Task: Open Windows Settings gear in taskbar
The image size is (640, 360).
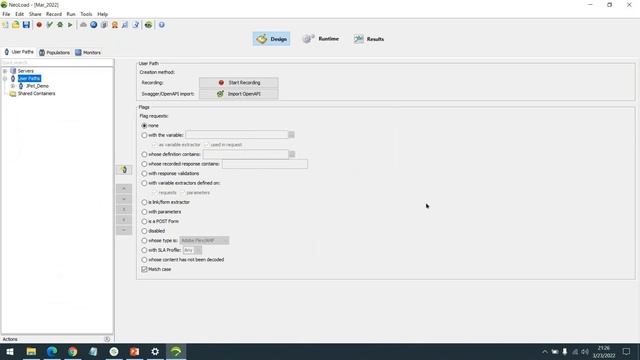Action: pyautogui.click(x=155, y=351)
